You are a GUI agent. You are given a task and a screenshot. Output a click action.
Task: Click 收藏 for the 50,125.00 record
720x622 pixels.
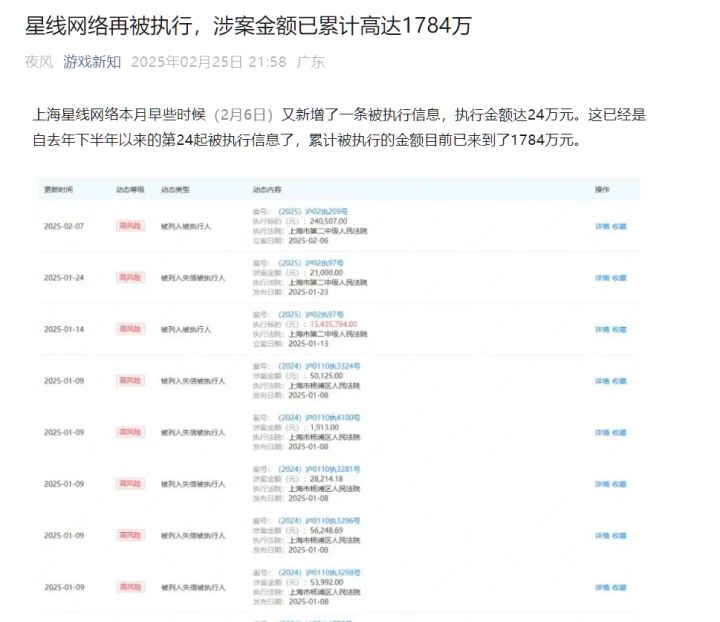619,381
